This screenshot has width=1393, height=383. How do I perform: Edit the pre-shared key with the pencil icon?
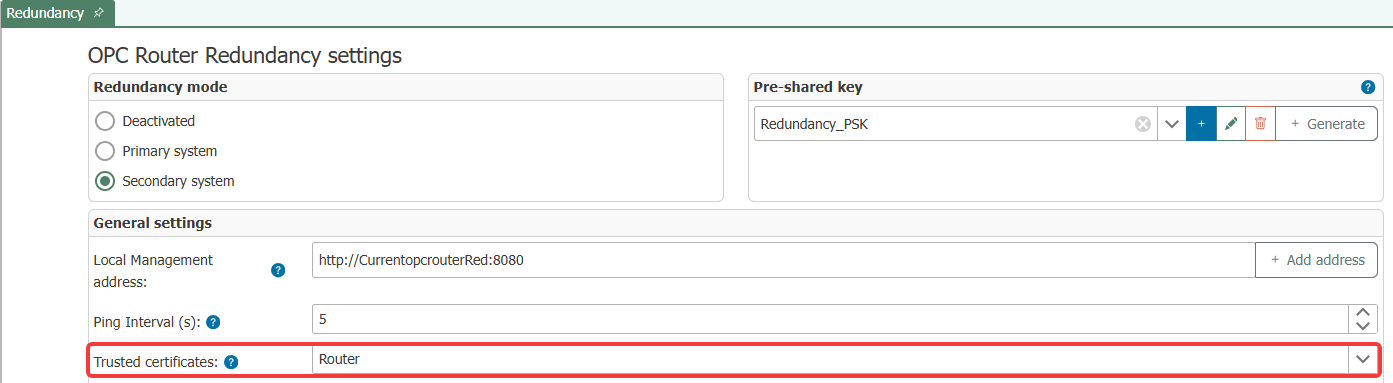point(1231,124)
